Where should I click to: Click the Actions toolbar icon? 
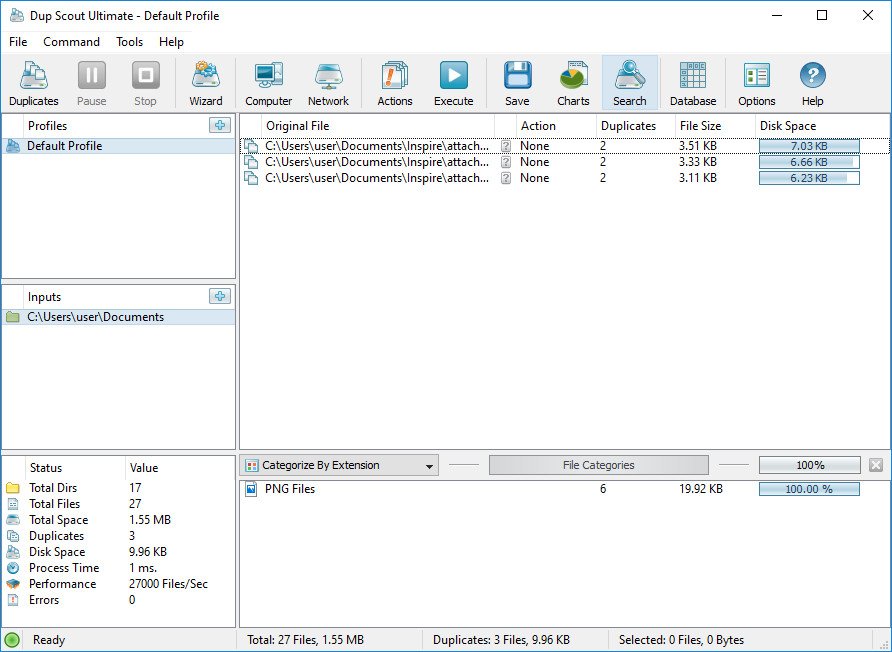pyautogui.click(x=394, y=82)
